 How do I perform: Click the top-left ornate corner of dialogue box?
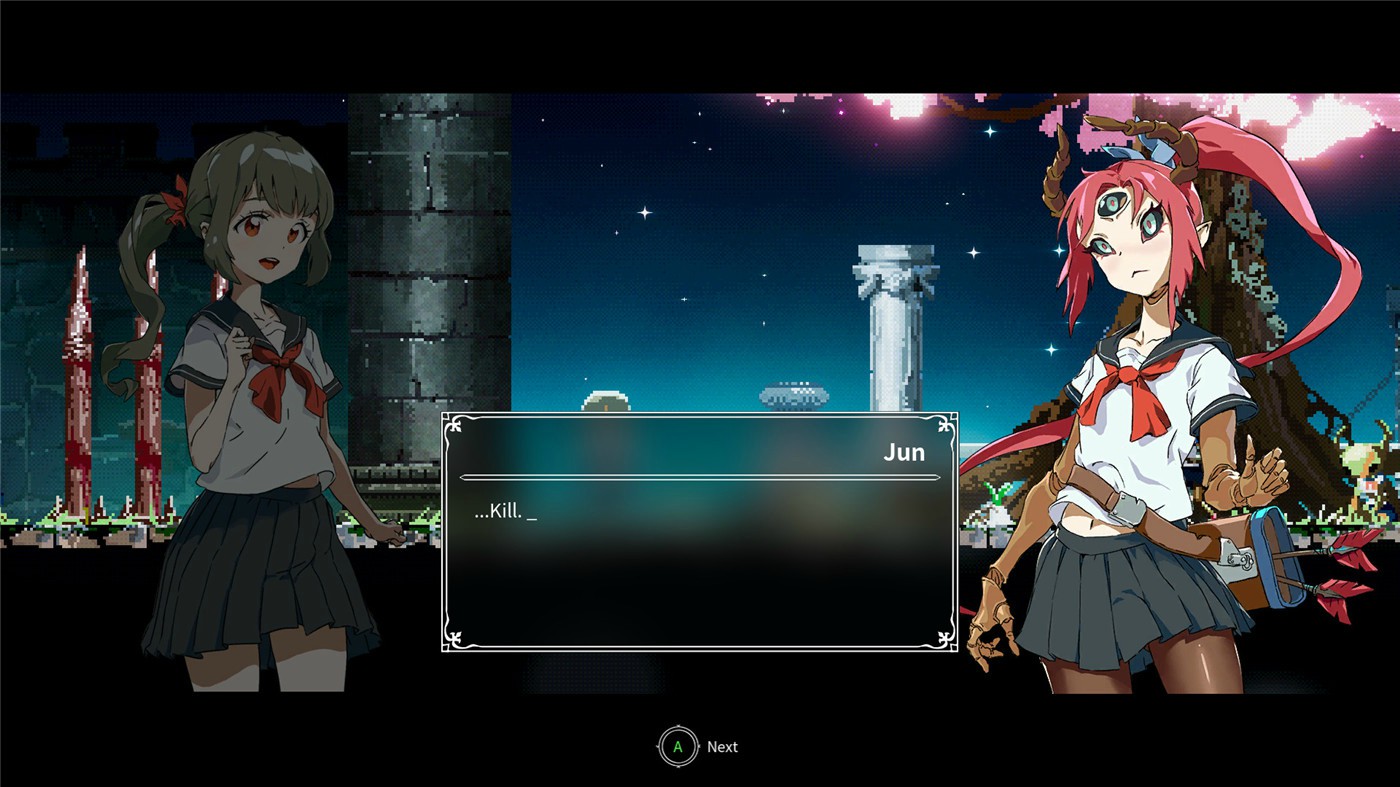[453, 424]
